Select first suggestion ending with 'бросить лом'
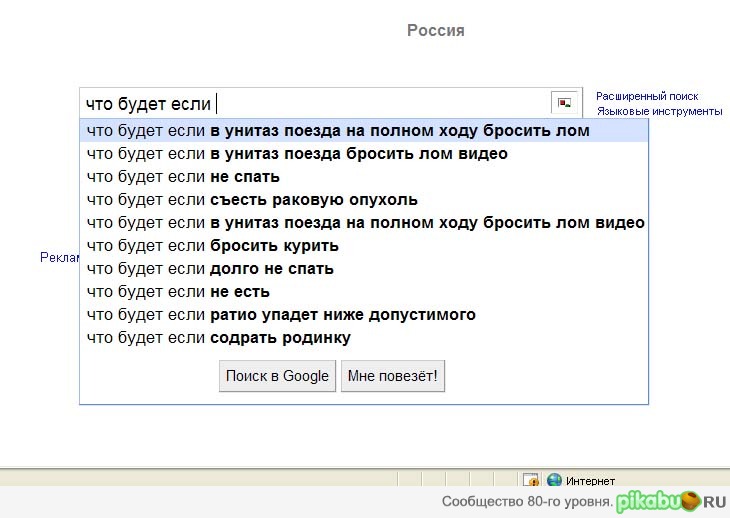The width and height of the screenshot is (730, 518). coord(338,131)
